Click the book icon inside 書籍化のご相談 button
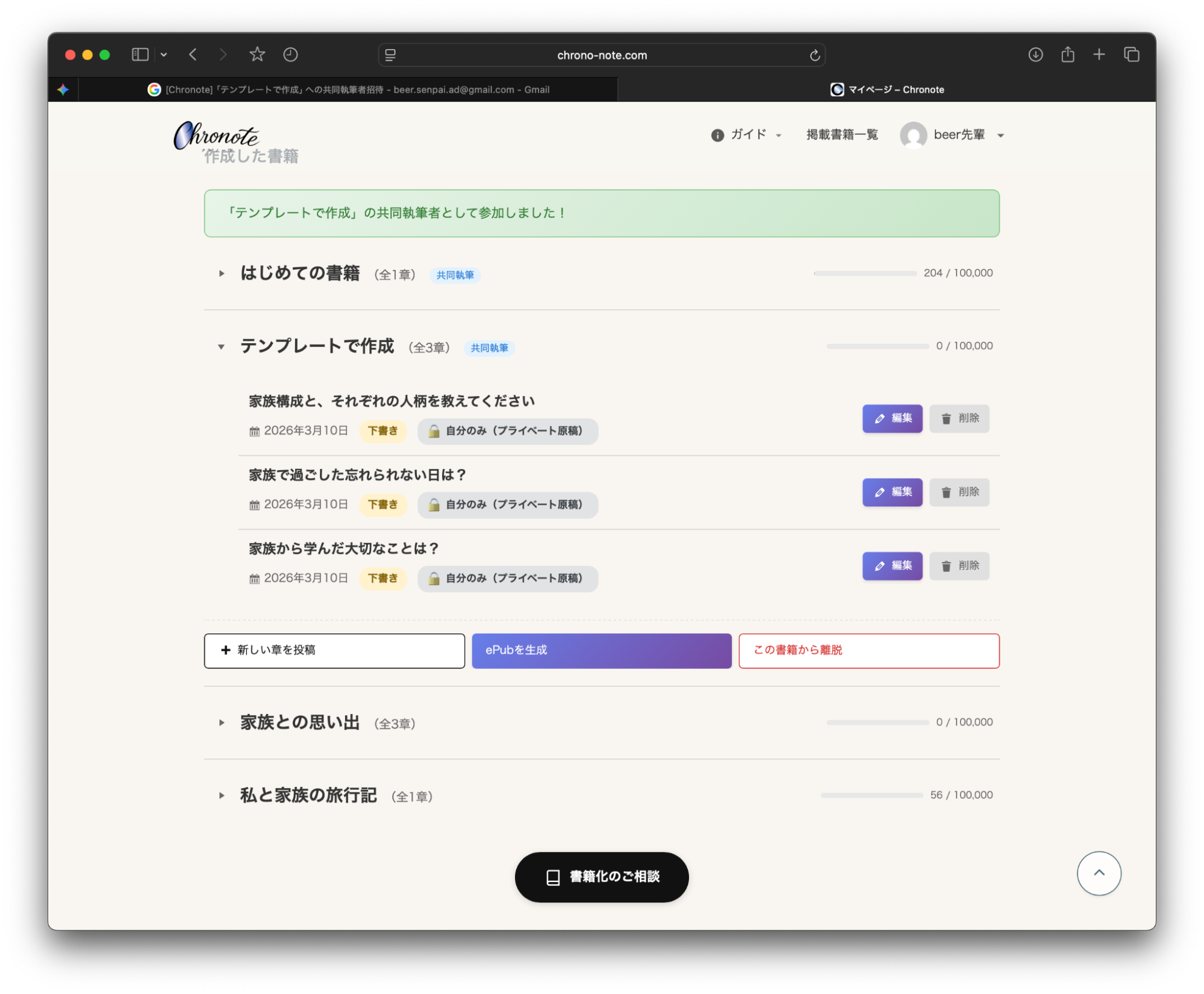 point(552,877)
